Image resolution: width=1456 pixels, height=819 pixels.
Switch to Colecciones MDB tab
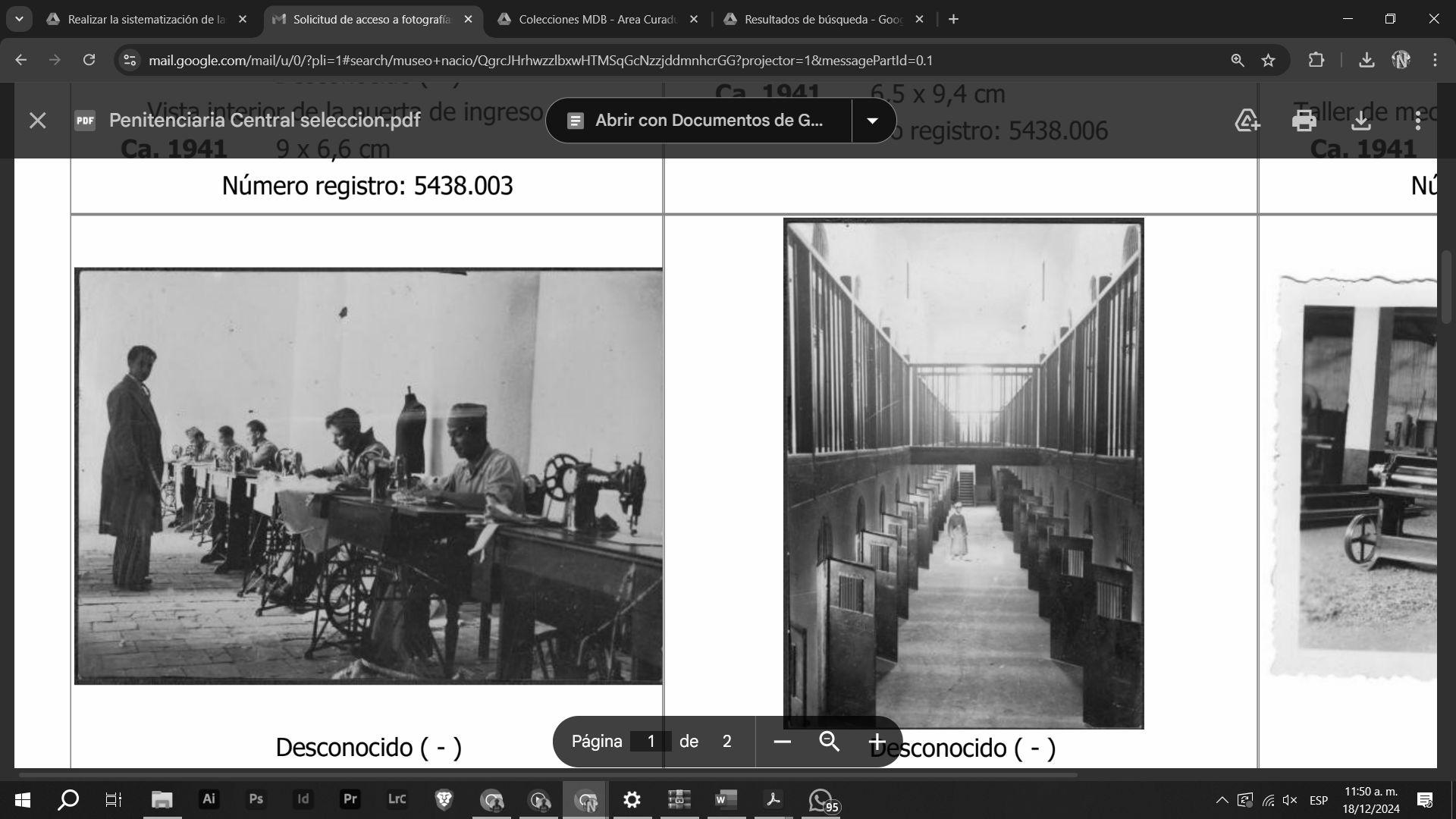pyautogui.click(x=598, y=20)
